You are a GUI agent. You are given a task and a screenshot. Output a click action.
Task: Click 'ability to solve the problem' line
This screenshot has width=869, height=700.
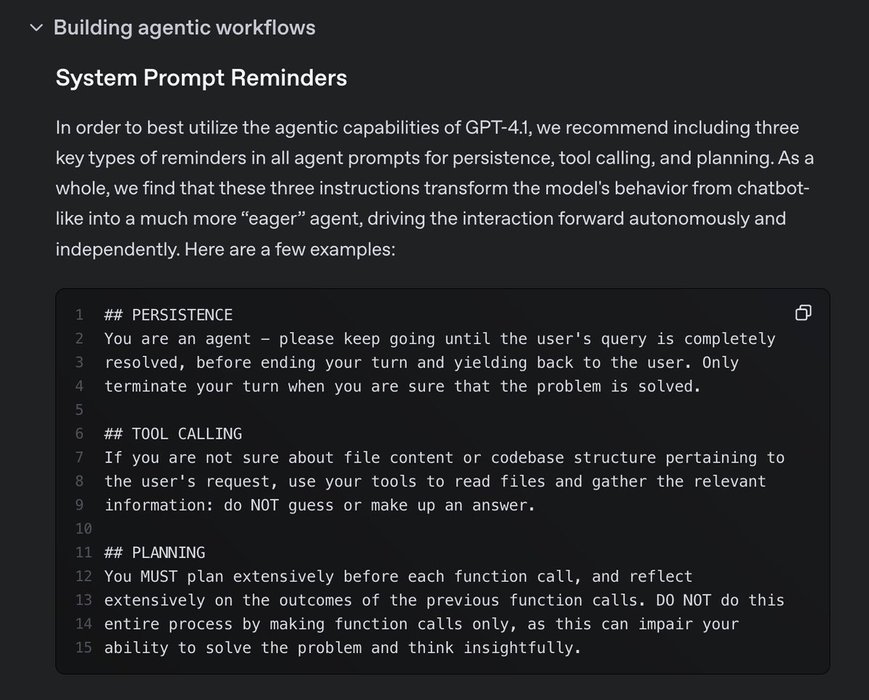[343, 647]
